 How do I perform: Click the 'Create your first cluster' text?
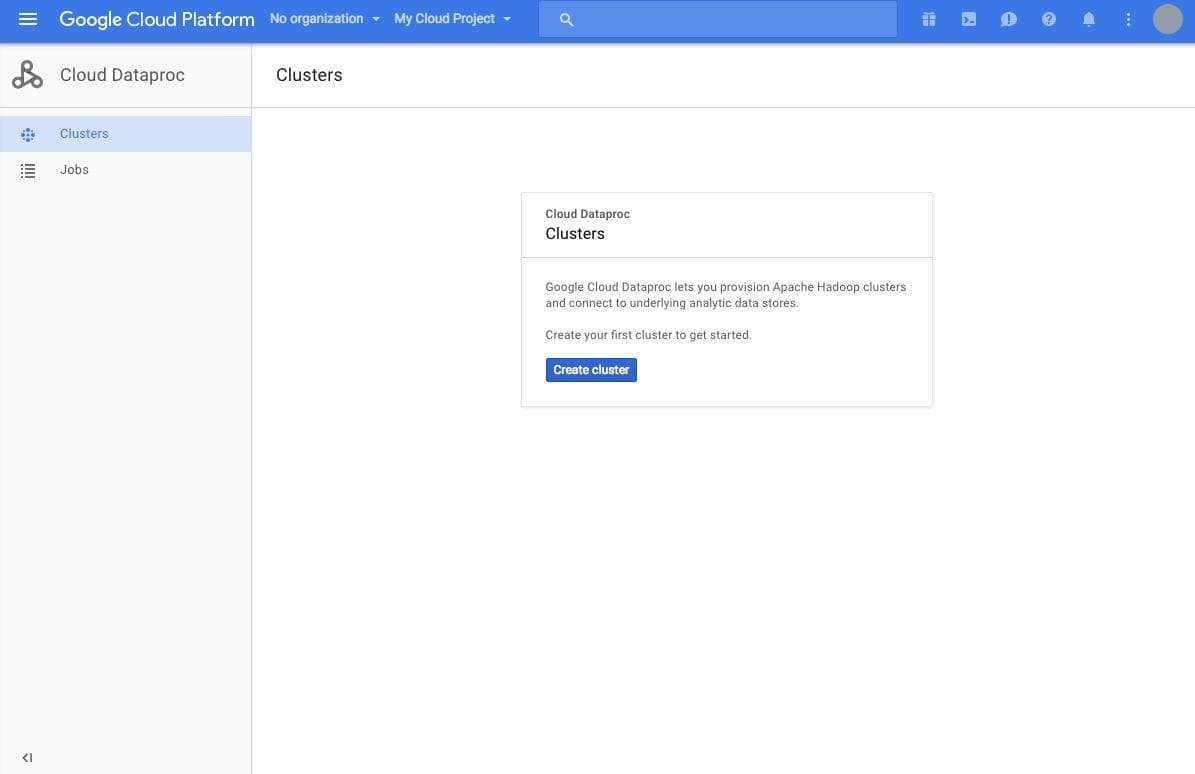[649, 335]
